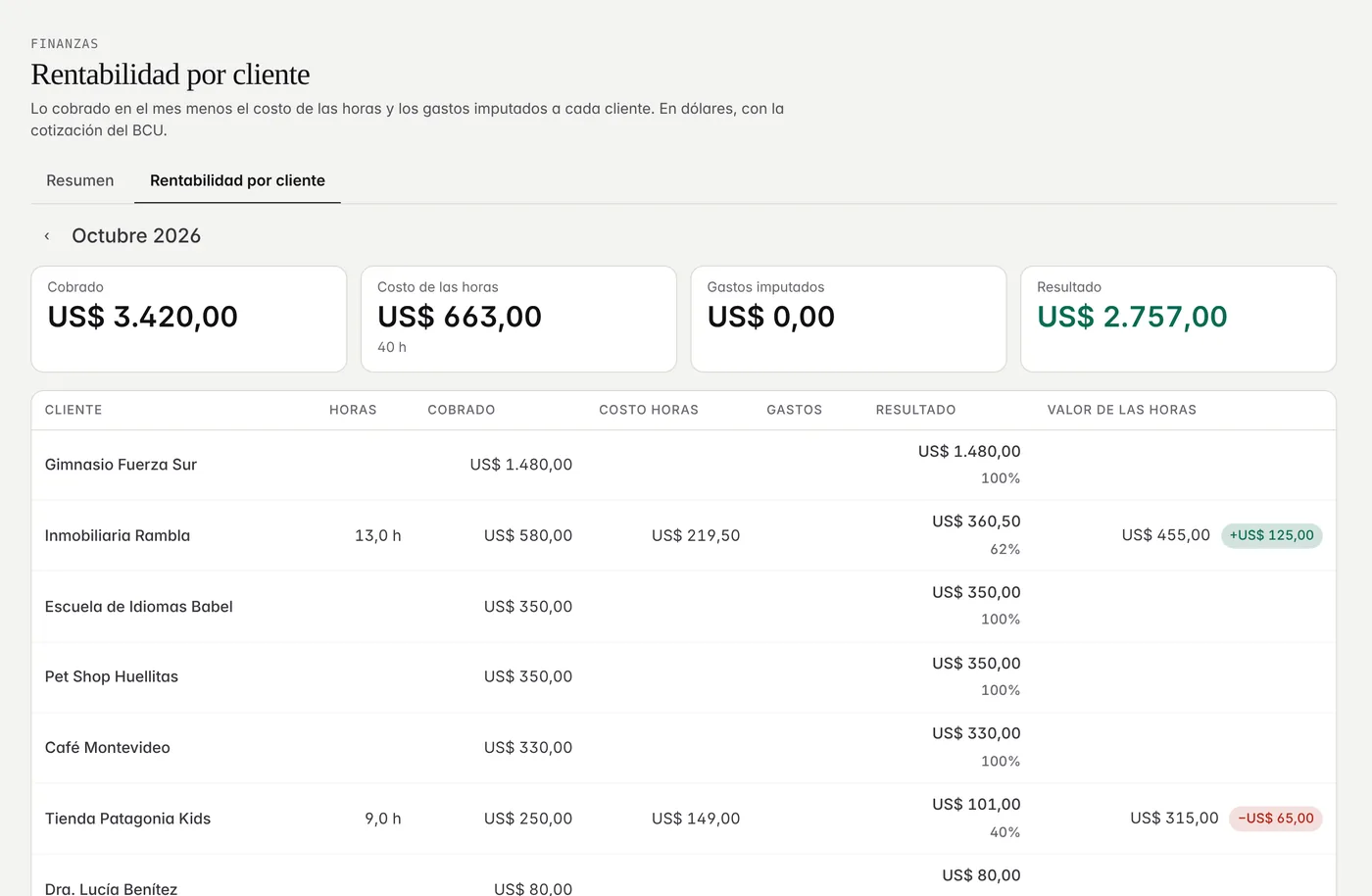Click the FINANZAS section label
Screen dimensions: 1372x896
click(65, 44)
